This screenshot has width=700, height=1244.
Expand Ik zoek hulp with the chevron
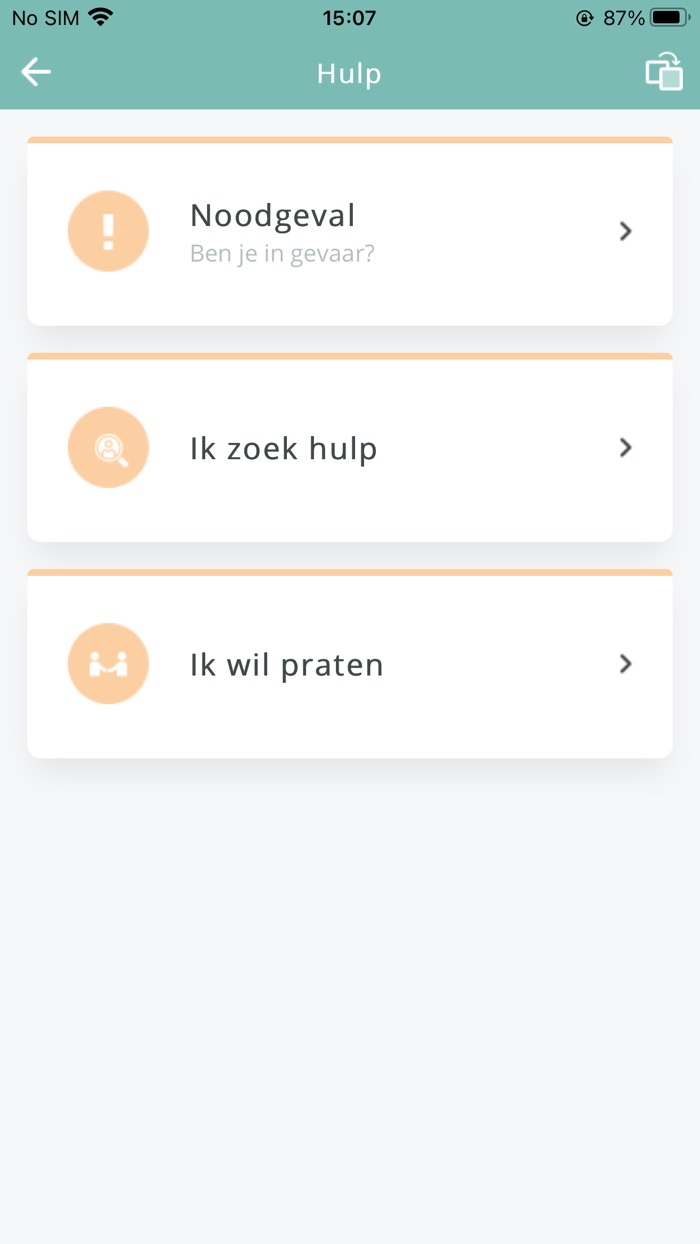[x=625, y=447]
